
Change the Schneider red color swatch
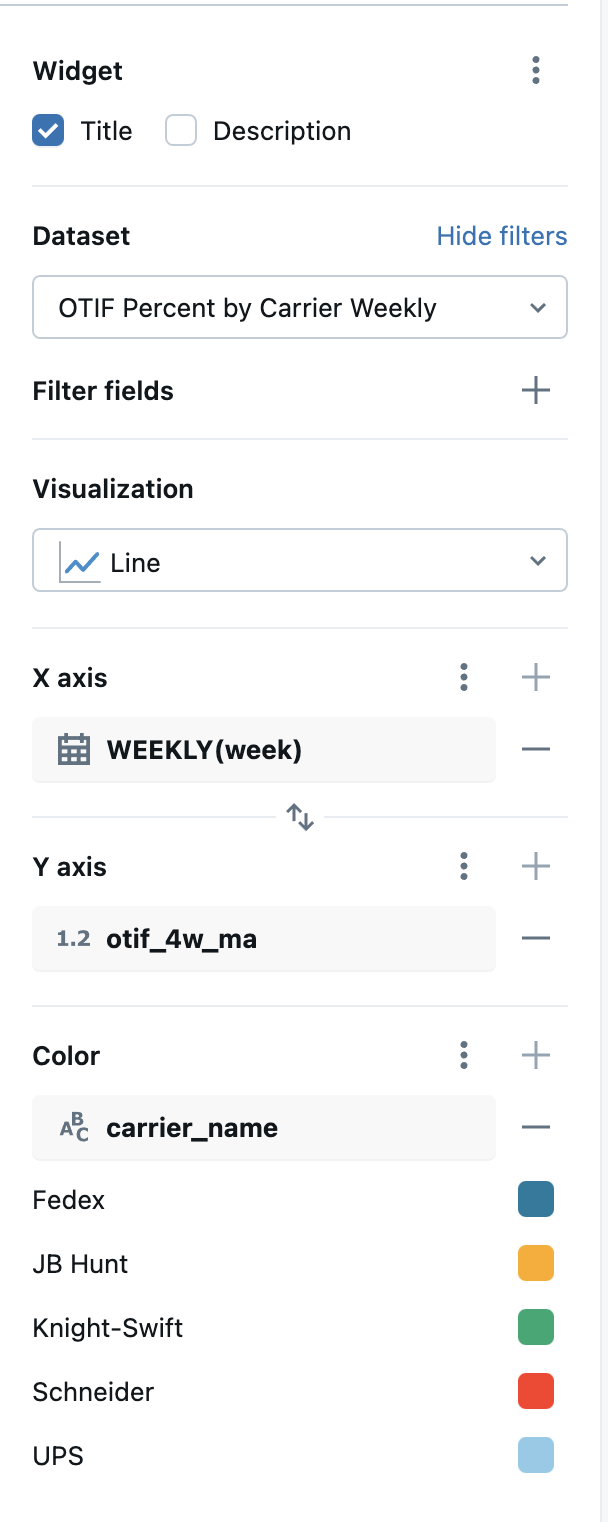(x=536, y=1391)
